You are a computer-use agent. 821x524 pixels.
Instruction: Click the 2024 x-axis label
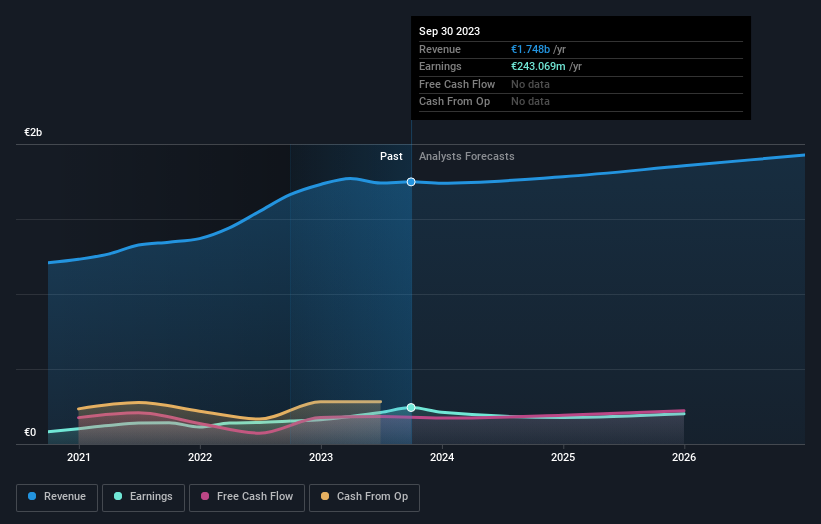pyautogui.click(x=442, y=457)
